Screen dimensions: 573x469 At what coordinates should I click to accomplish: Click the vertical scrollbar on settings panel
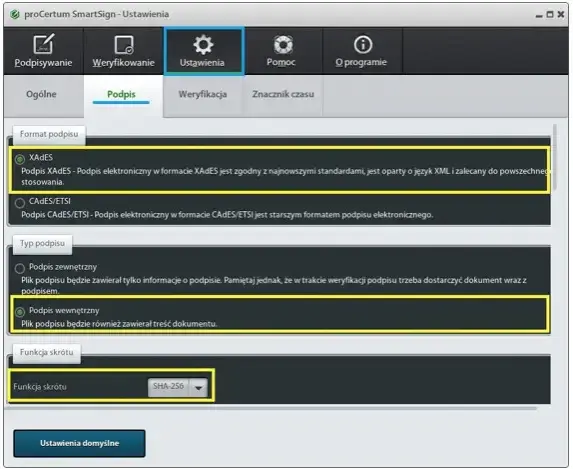tap(555, 157)
